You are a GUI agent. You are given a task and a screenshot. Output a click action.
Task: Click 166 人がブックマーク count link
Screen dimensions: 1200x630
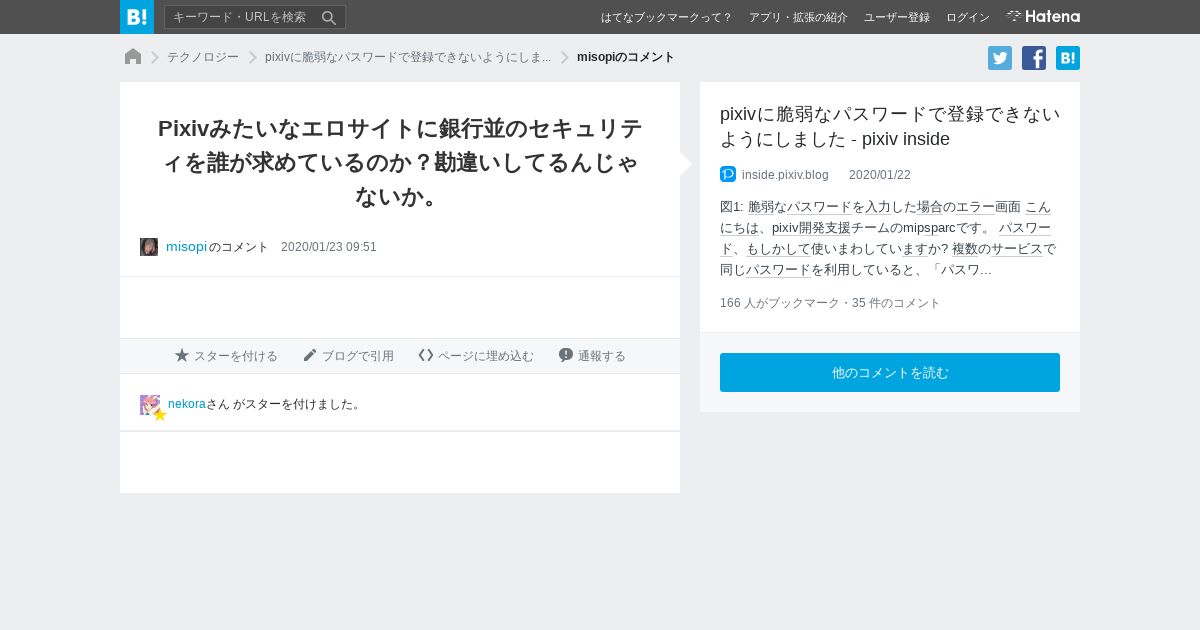click(780, 303)
